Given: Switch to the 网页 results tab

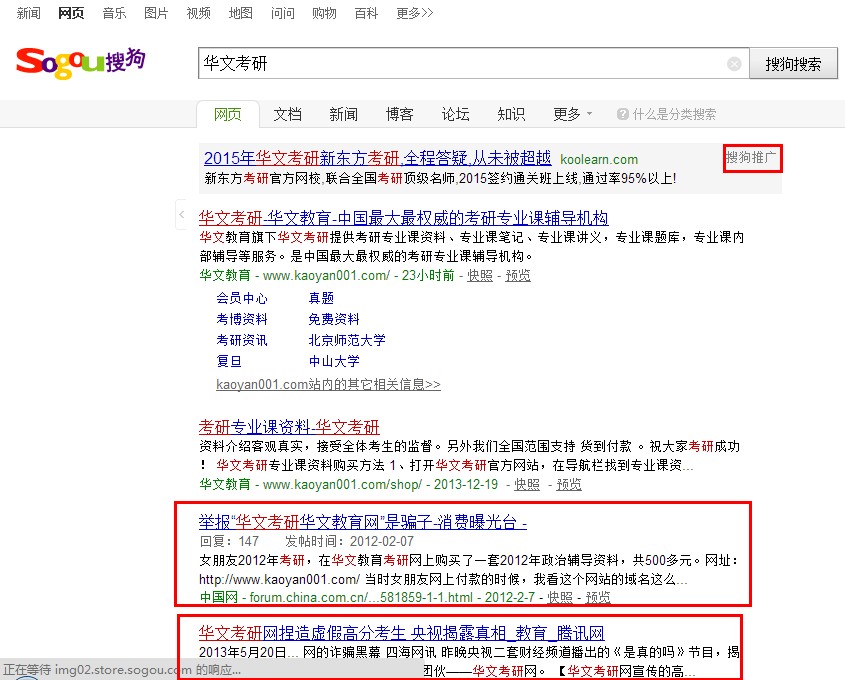Looking at the screenshot, I should click(x=227, y=114).
